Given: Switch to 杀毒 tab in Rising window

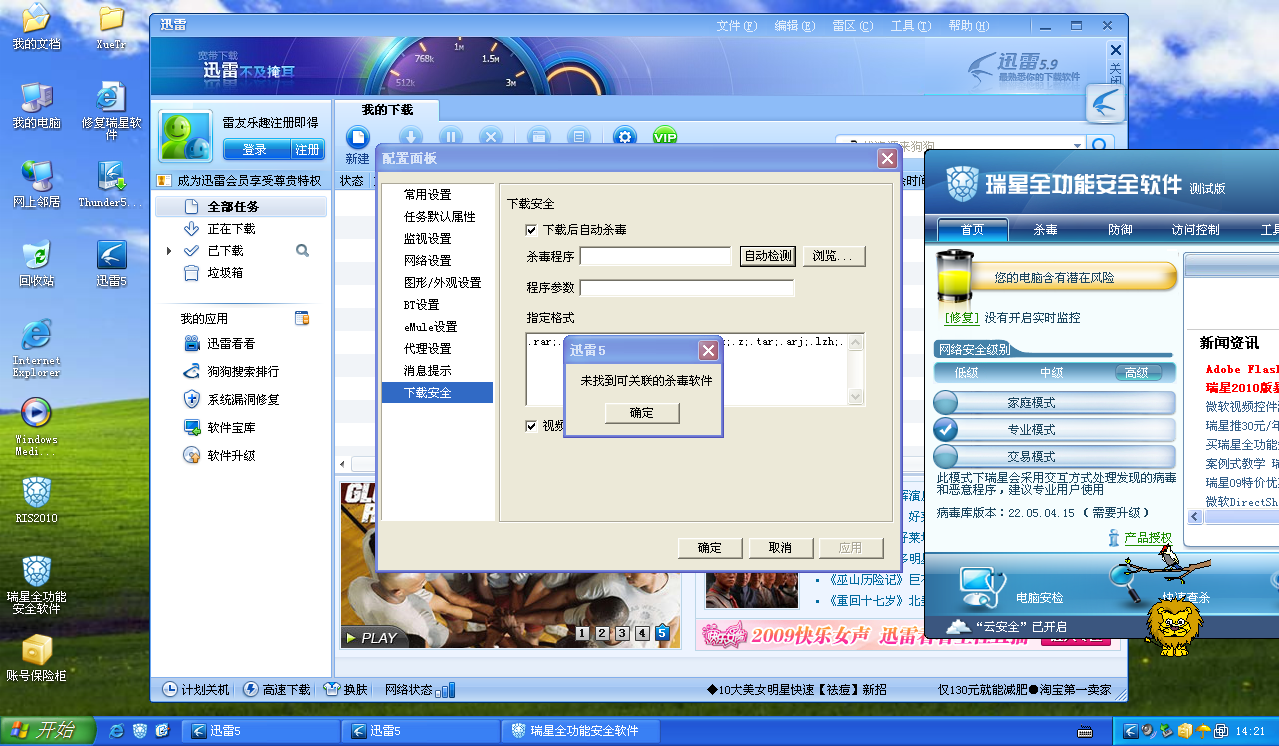Looking at the screenshot, I should click(x=1045, y=230).
